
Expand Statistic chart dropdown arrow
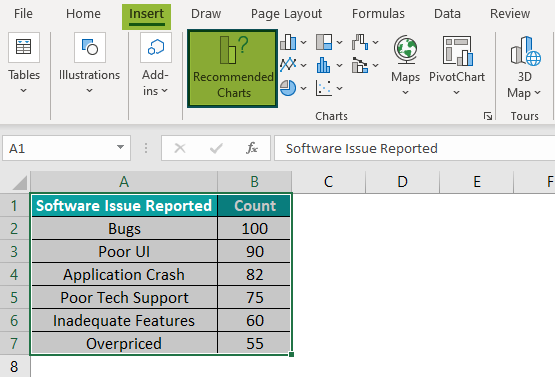[339, 65]
